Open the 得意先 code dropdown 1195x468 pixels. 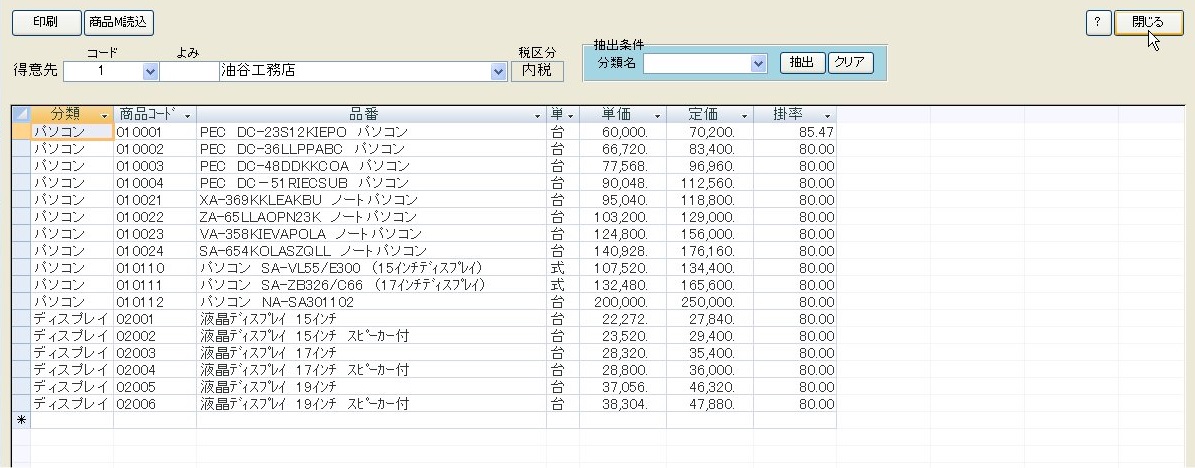click(x=151, y=71)
